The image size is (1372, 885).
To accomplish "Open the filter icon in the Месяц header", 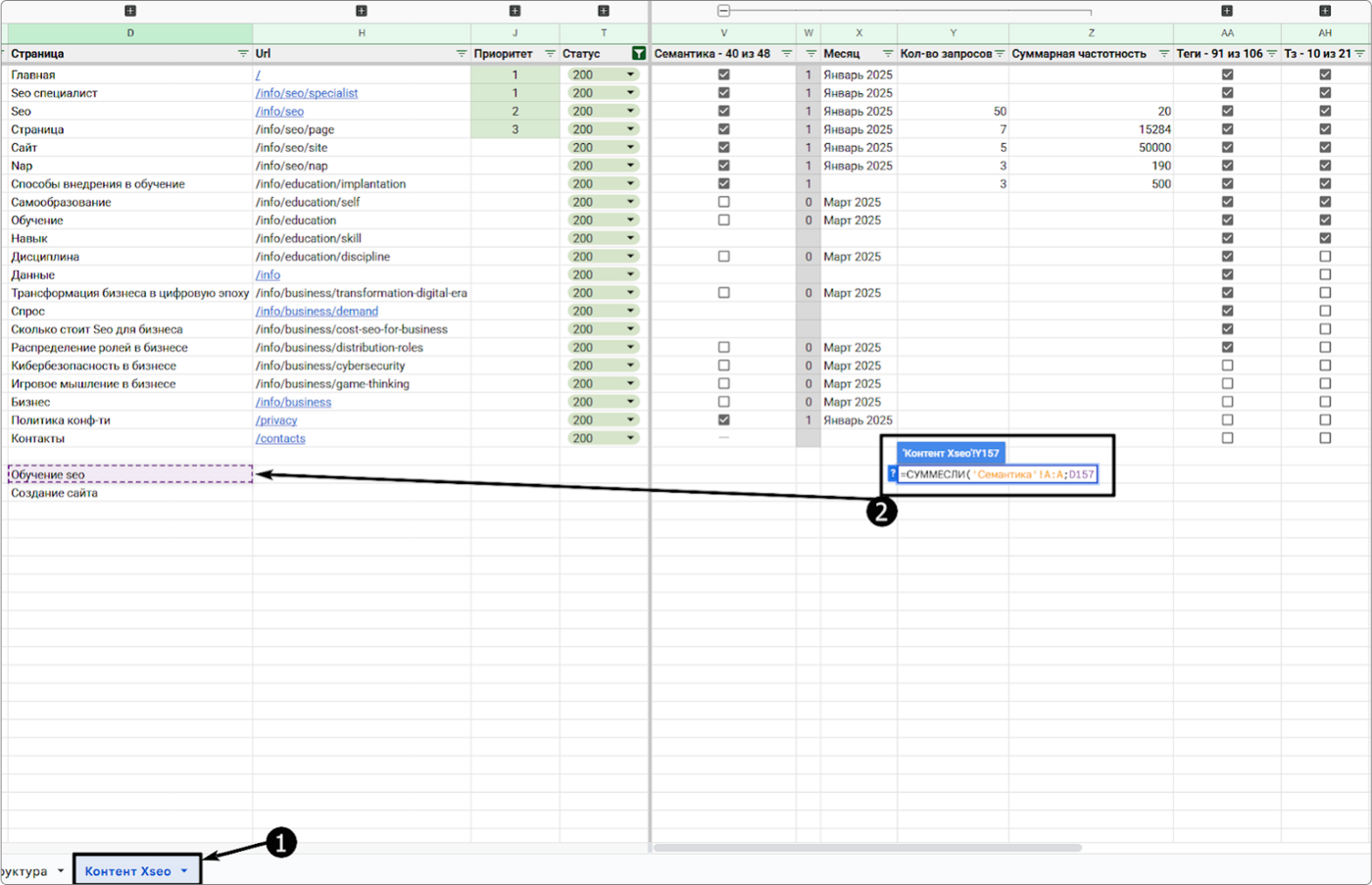I will point(888,54).
